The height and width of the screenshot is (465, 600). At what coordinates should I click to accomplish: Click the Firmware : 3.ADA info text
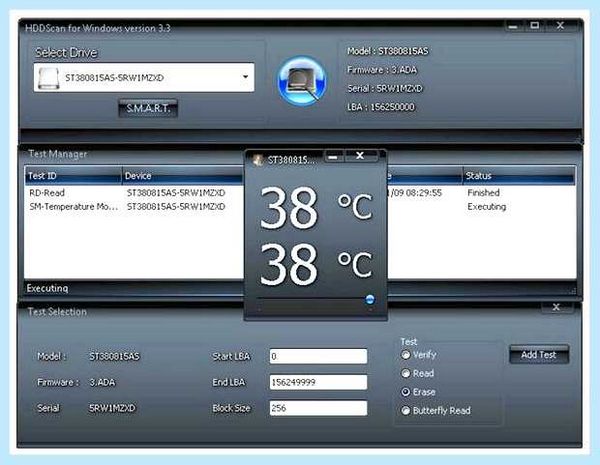point(382,70)
